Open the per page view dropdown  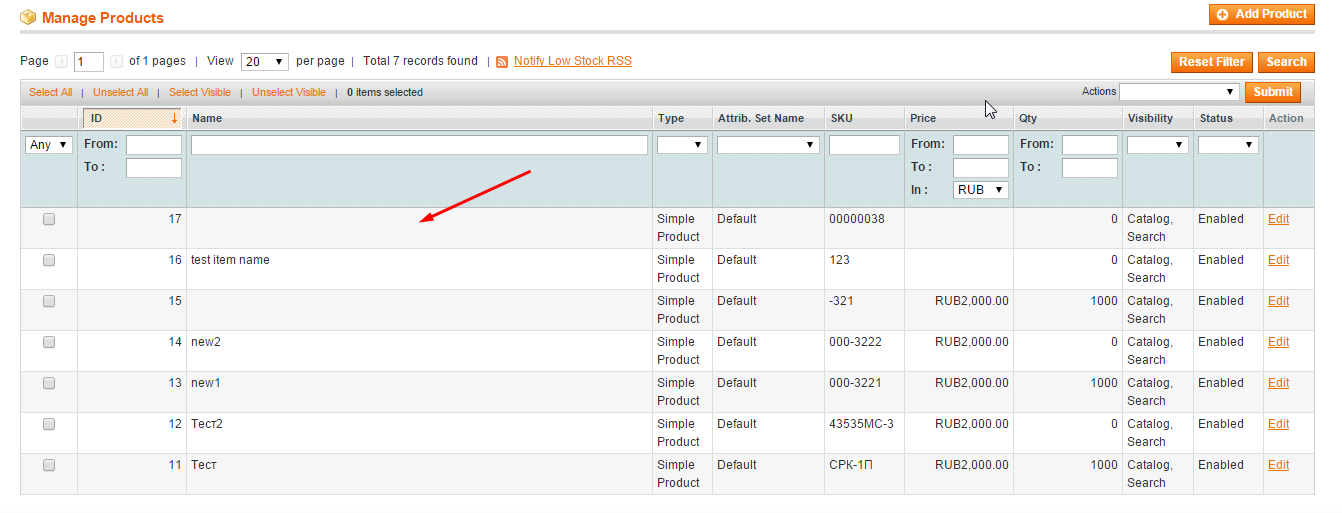point(265,62)
